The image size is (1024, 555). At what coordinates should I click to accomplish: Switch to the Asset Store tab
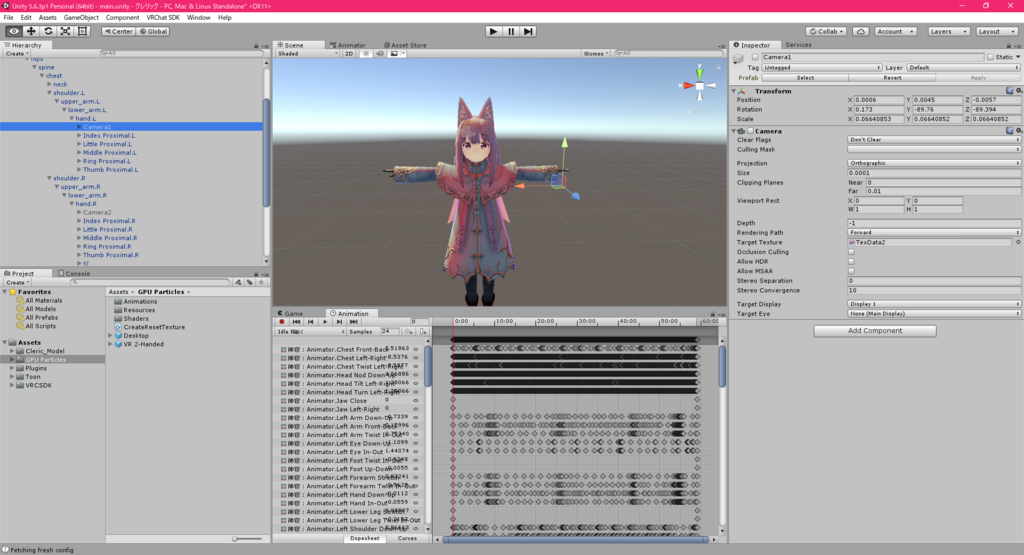(x=405, y=45)
